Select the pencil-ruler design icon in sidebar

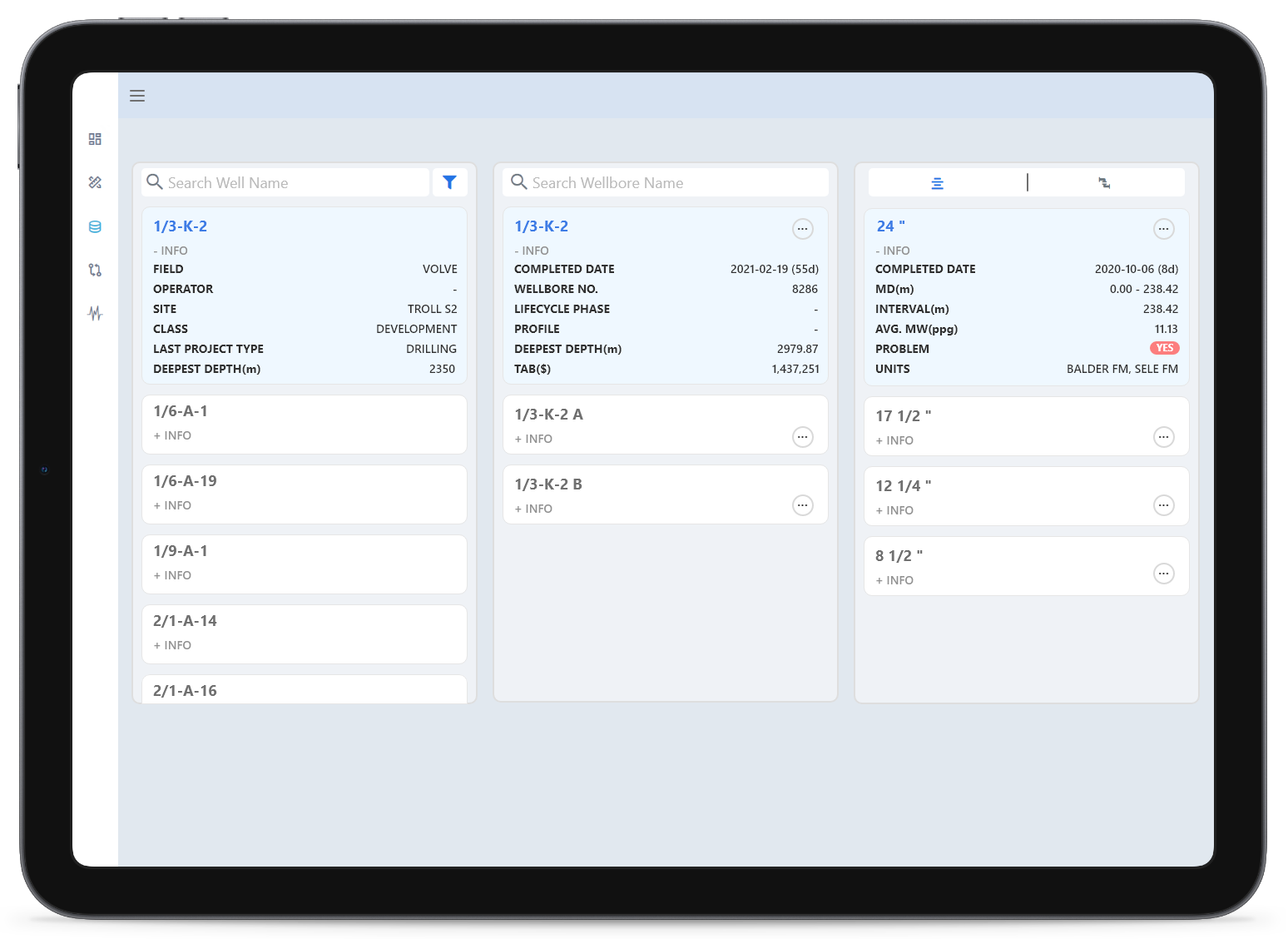point(95,182)
